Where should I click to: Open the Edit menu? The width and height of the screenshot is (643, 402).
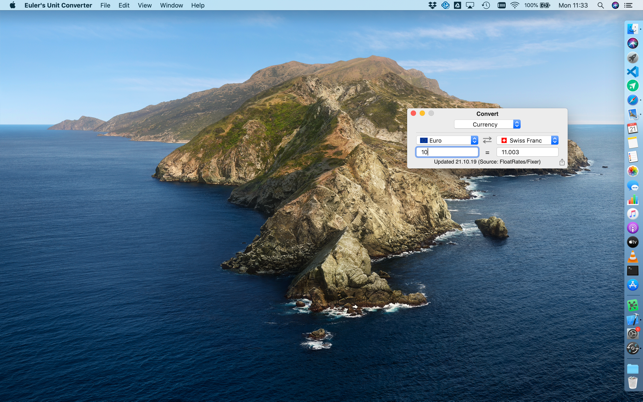(124, 6)
